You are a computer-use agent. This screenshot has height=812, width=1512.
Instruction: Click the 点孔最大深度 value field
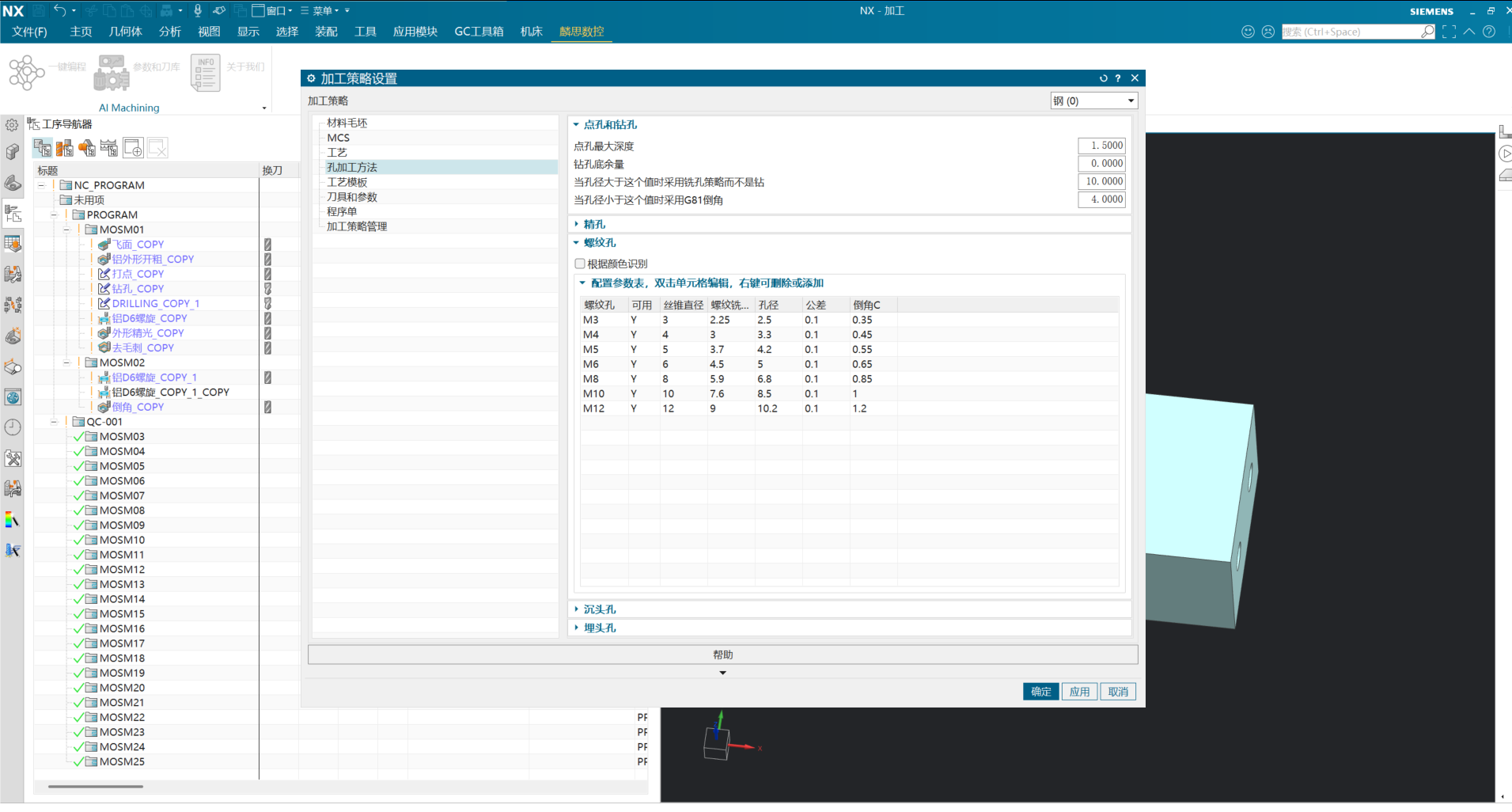tap(1101, 146)
